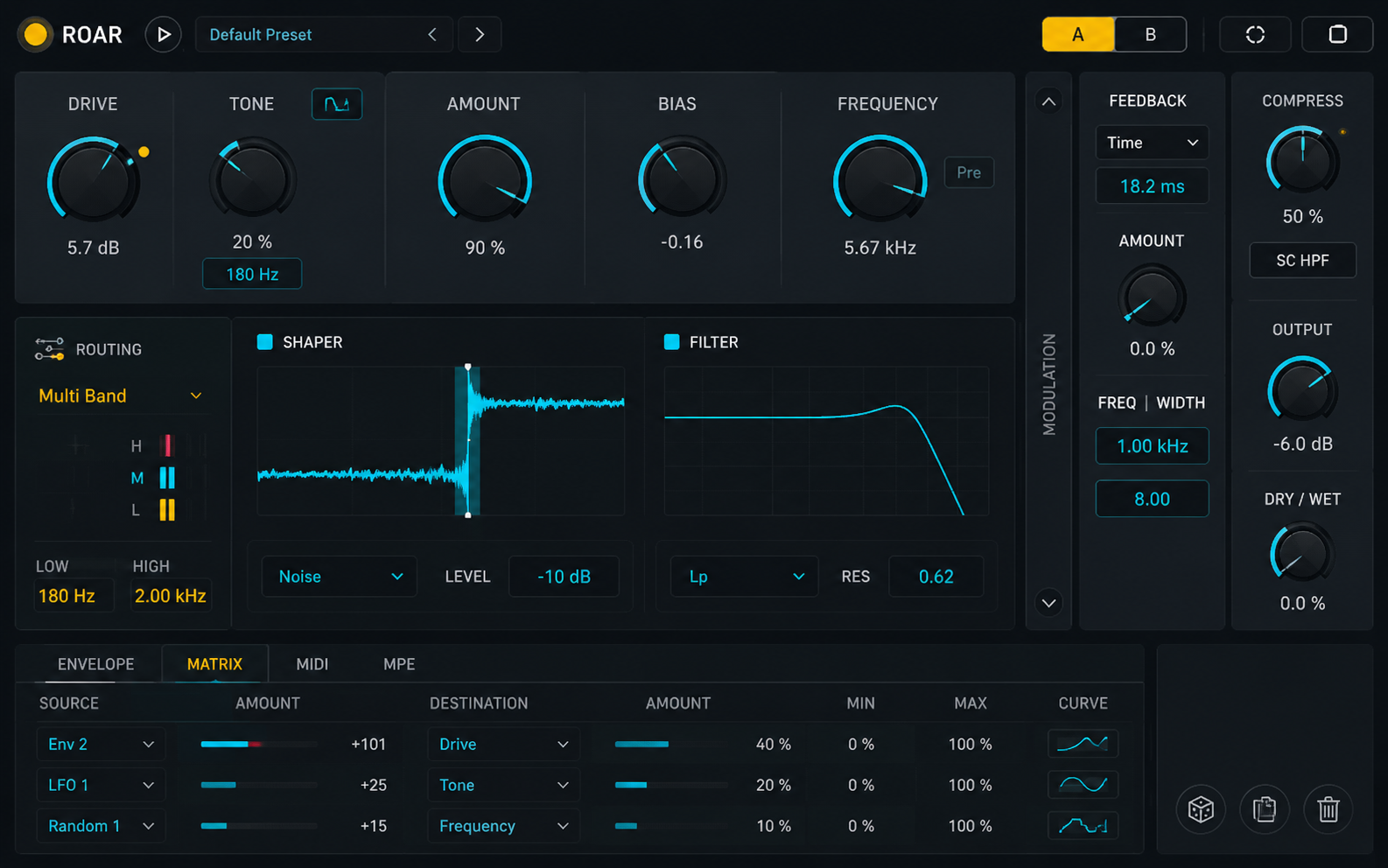Click the 2.00 kHz high crossover field
The image size is (1388, 868).
(x=170, y=596)
